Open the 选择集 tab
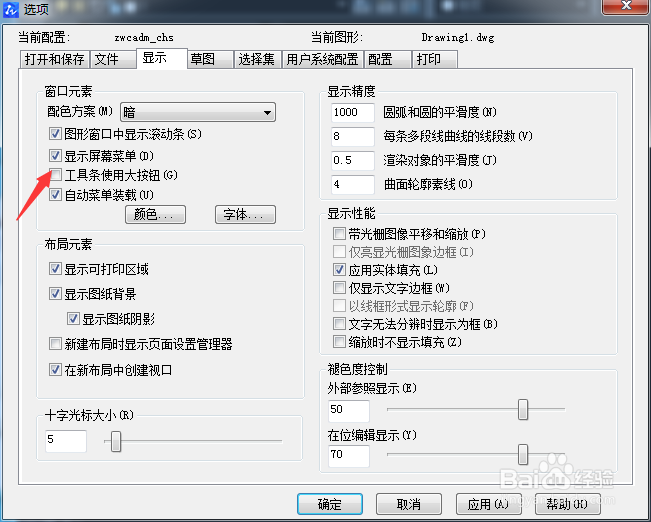The width and height of the screenshot is (651, 522). tap(257, 59)
